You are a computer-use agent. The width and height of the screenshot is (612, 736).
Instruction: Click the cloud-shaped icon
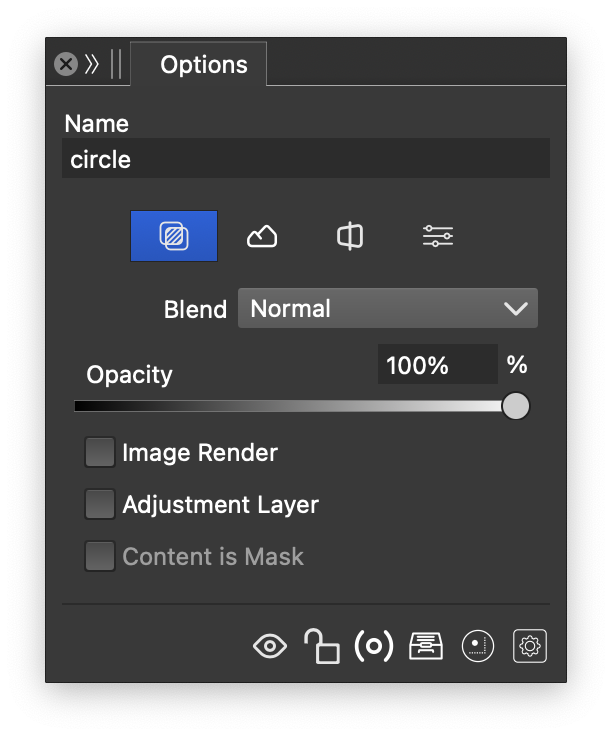coord(262,236)
